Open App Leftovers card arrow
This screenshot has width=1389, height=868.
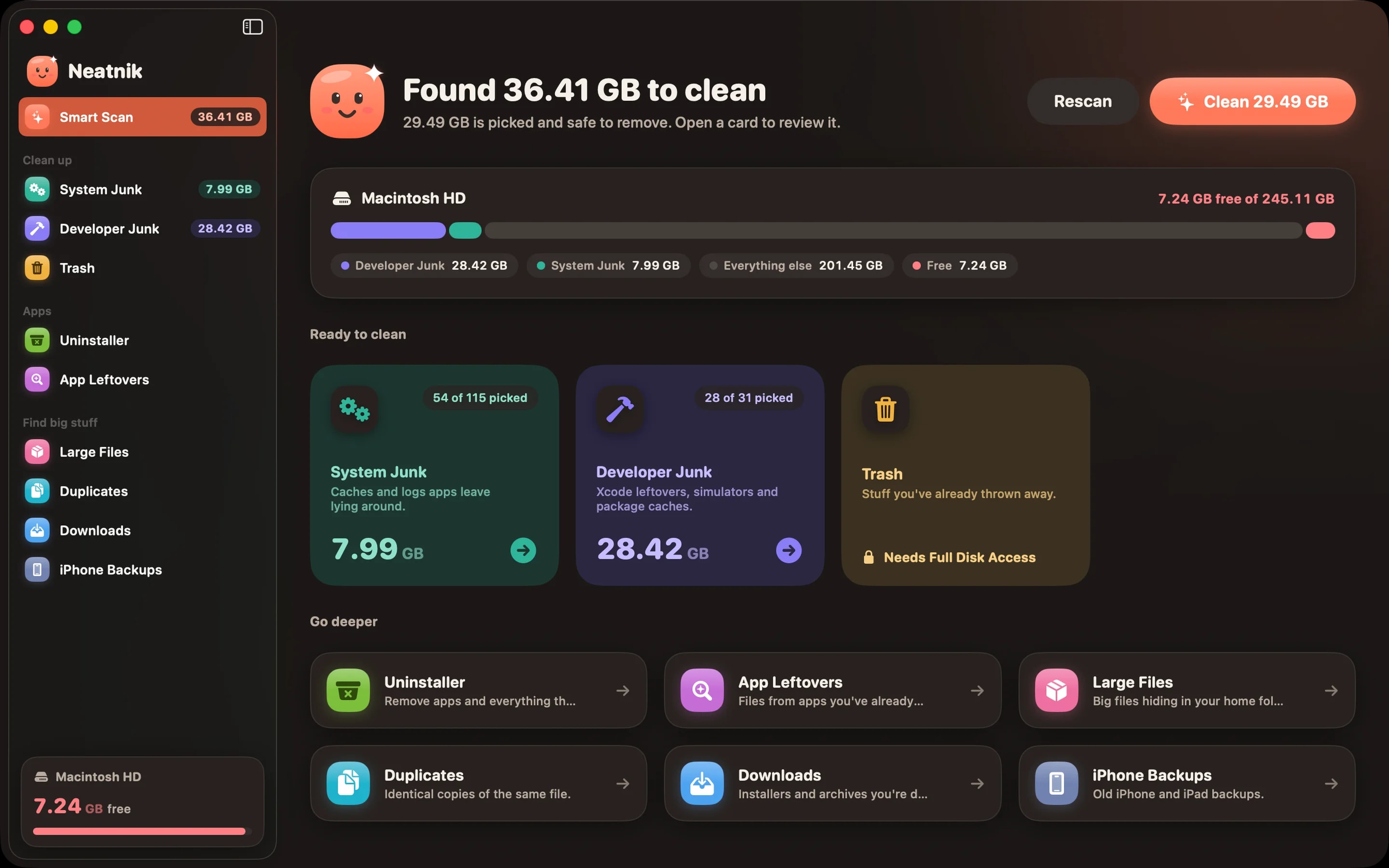click(977, 691)
